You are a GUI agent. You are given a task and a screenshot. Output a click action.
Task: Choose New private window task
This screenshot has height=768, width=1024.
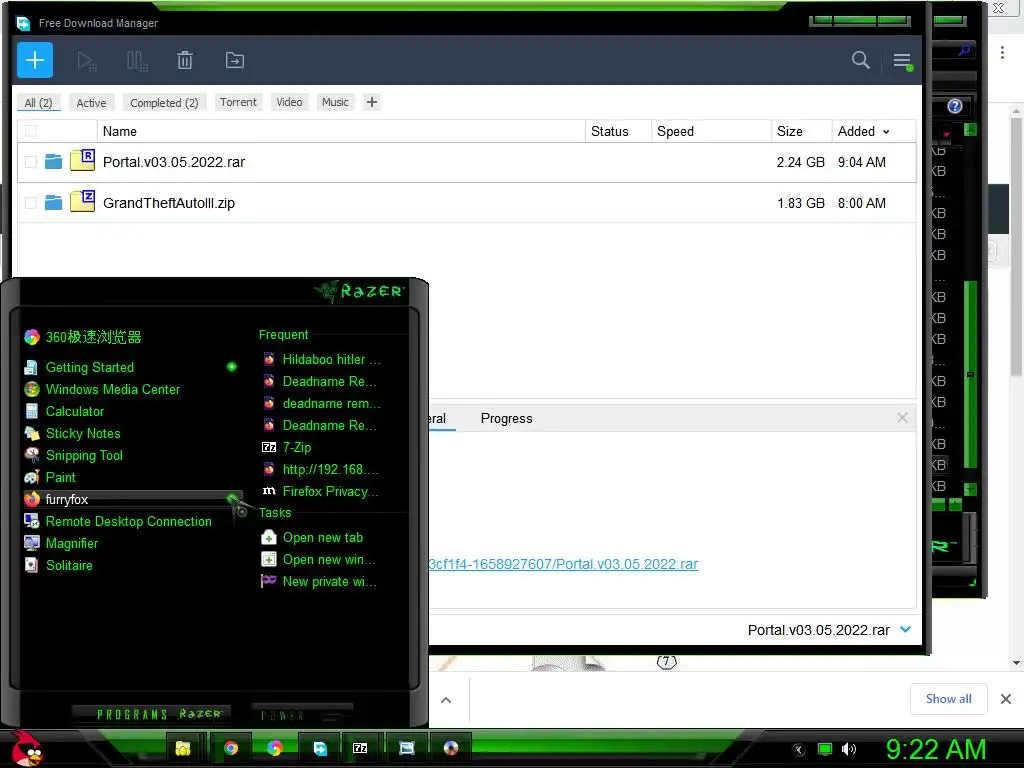(319, 581)
